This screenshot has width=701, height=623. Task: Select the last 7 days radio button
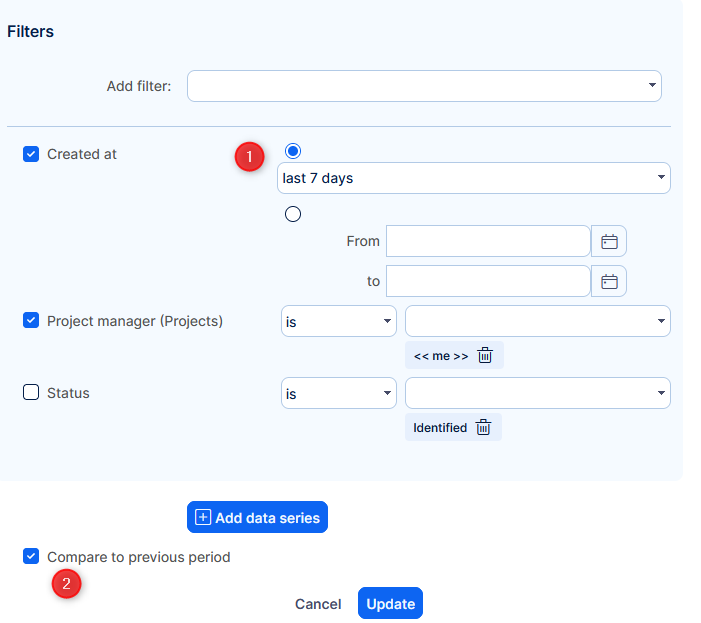(293, 151)
